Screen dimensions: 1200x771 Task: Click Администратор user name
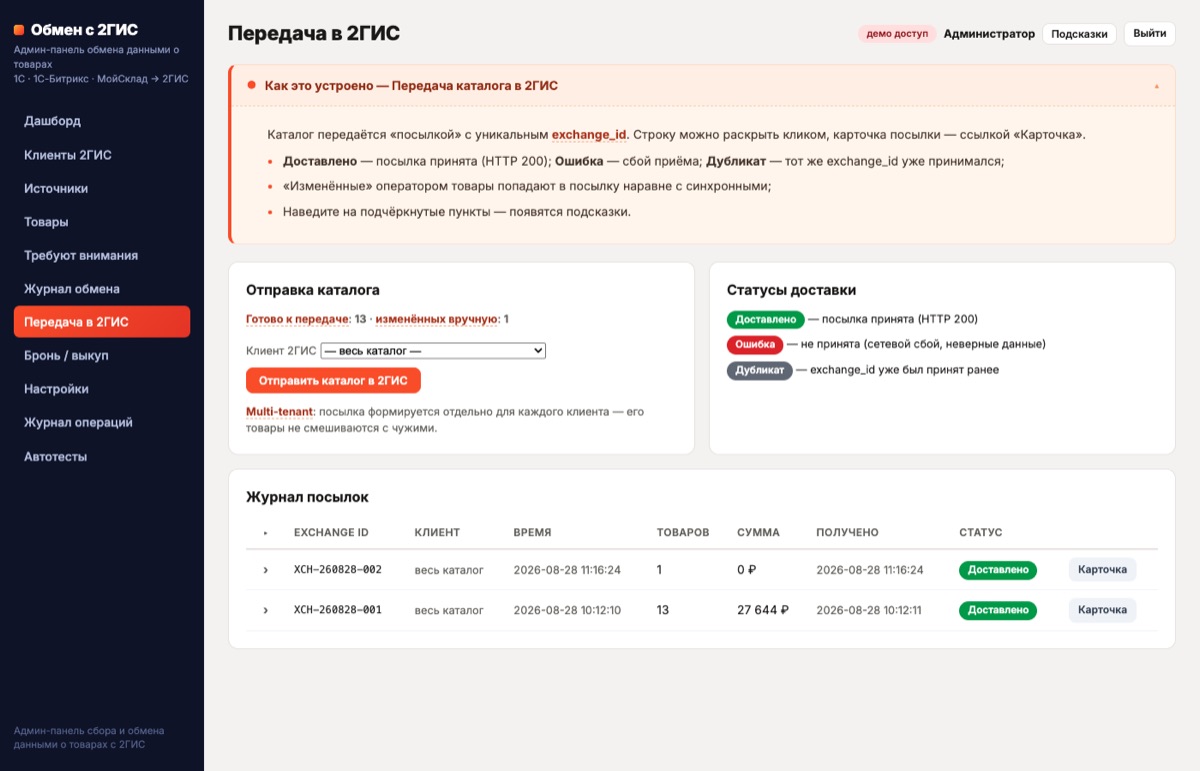point(989,34)
